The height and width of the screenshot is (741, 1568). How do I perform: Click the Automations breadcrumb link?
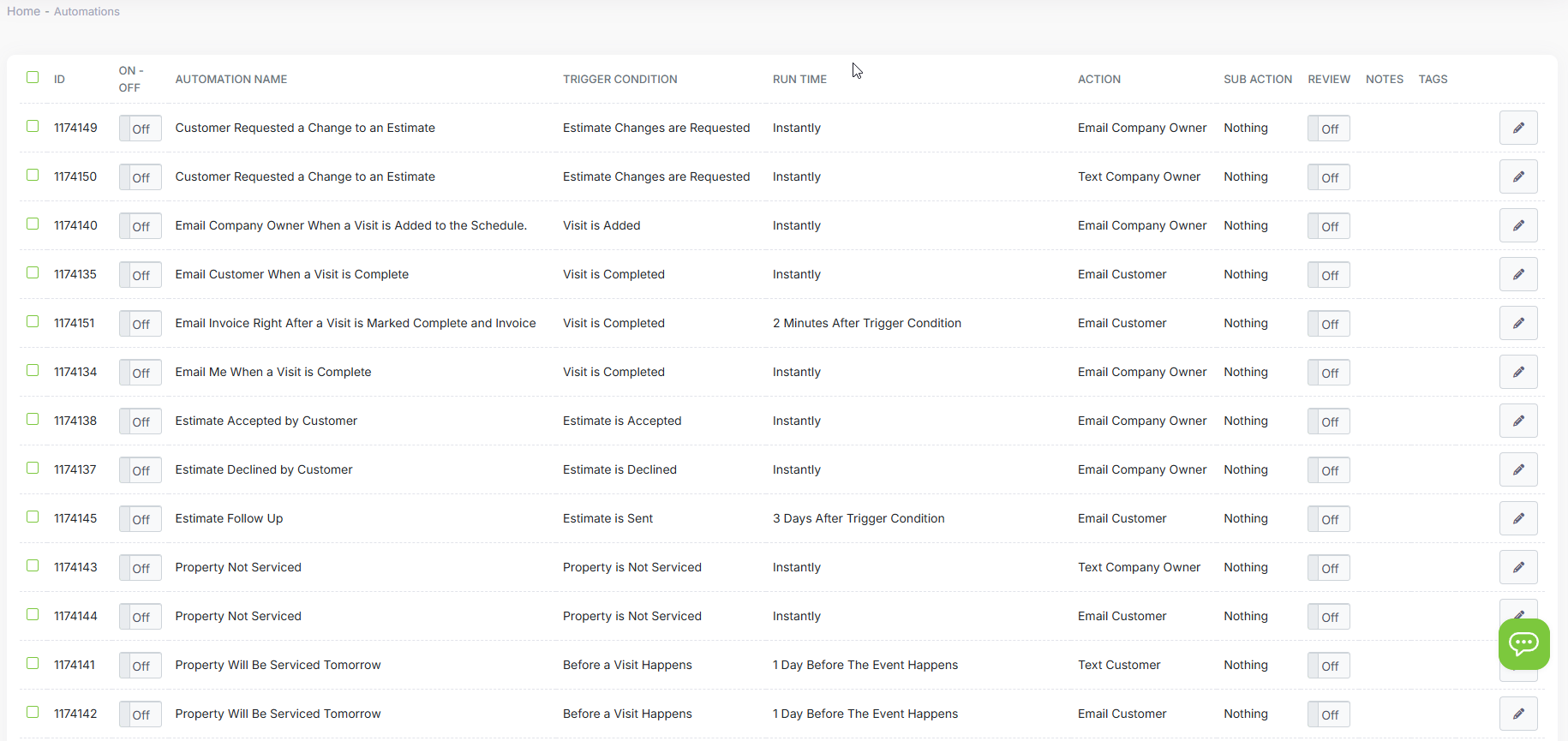pos(87,11)
